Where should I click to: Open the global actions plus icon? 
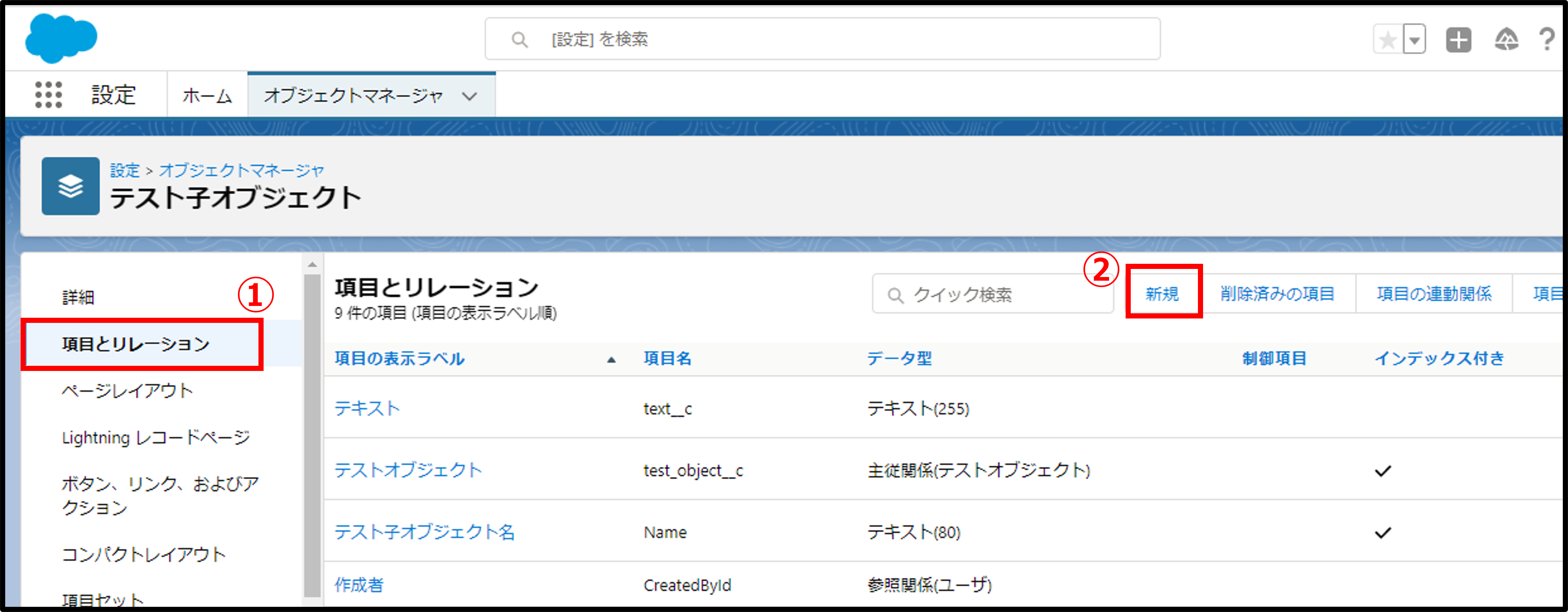pos(1459,40)
